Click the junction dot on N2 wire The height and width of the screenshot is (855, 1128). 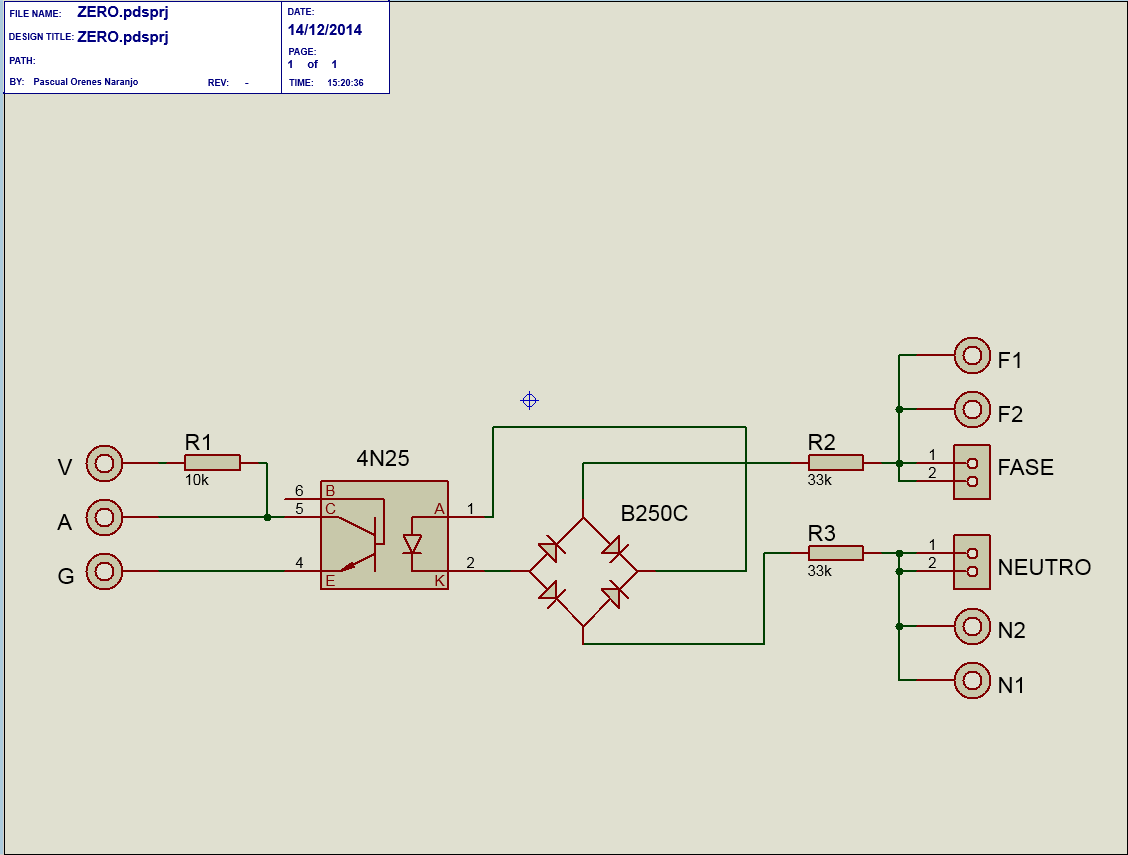899,626
